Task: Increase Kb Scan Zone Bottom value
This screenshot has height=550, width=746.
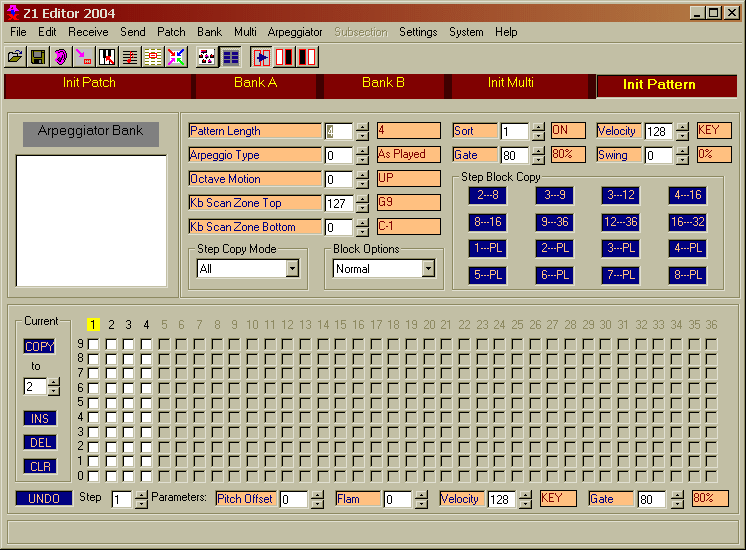Action: click(x=363, y=223)
